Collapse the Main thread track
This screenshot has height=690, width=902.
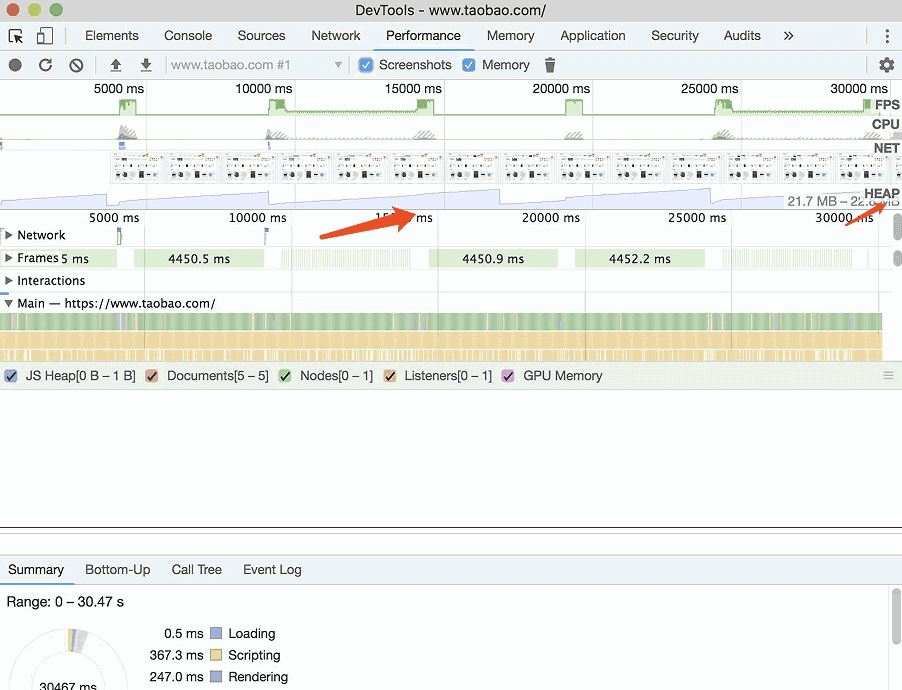pyautogui.click(x=9, y=303)
